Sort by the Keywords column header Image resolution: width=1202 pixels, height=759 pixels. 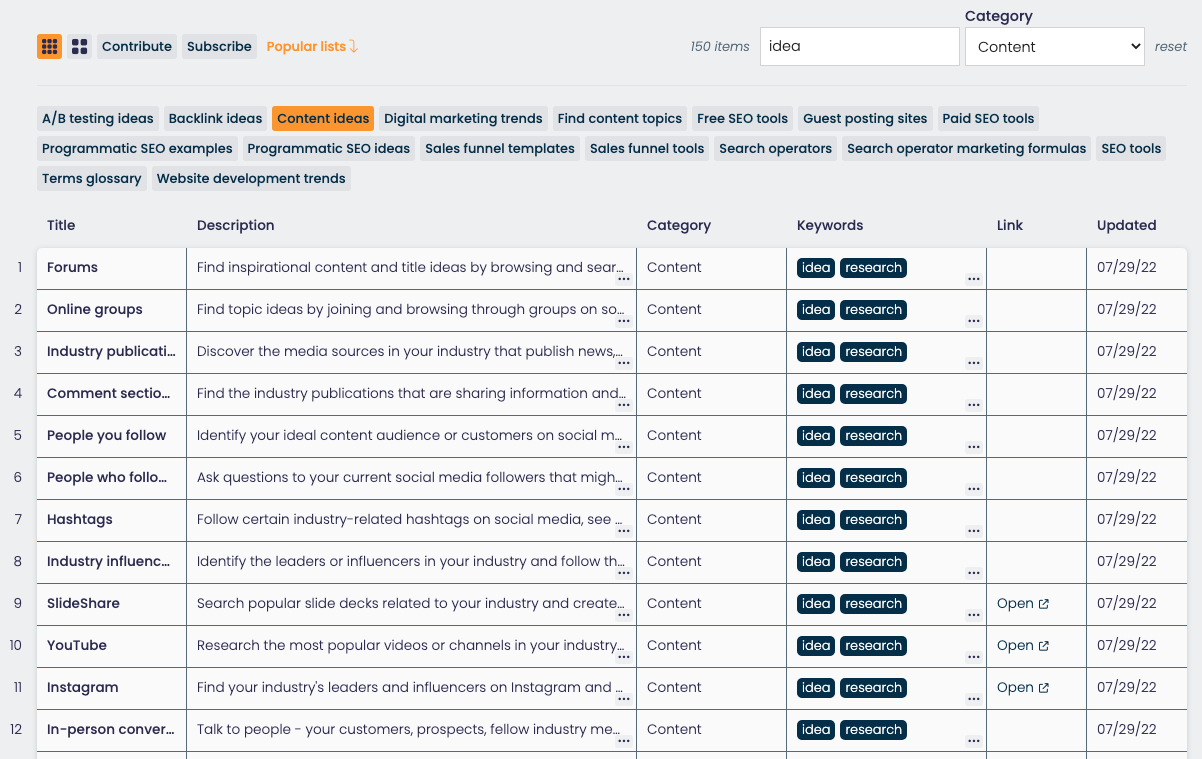830,225
